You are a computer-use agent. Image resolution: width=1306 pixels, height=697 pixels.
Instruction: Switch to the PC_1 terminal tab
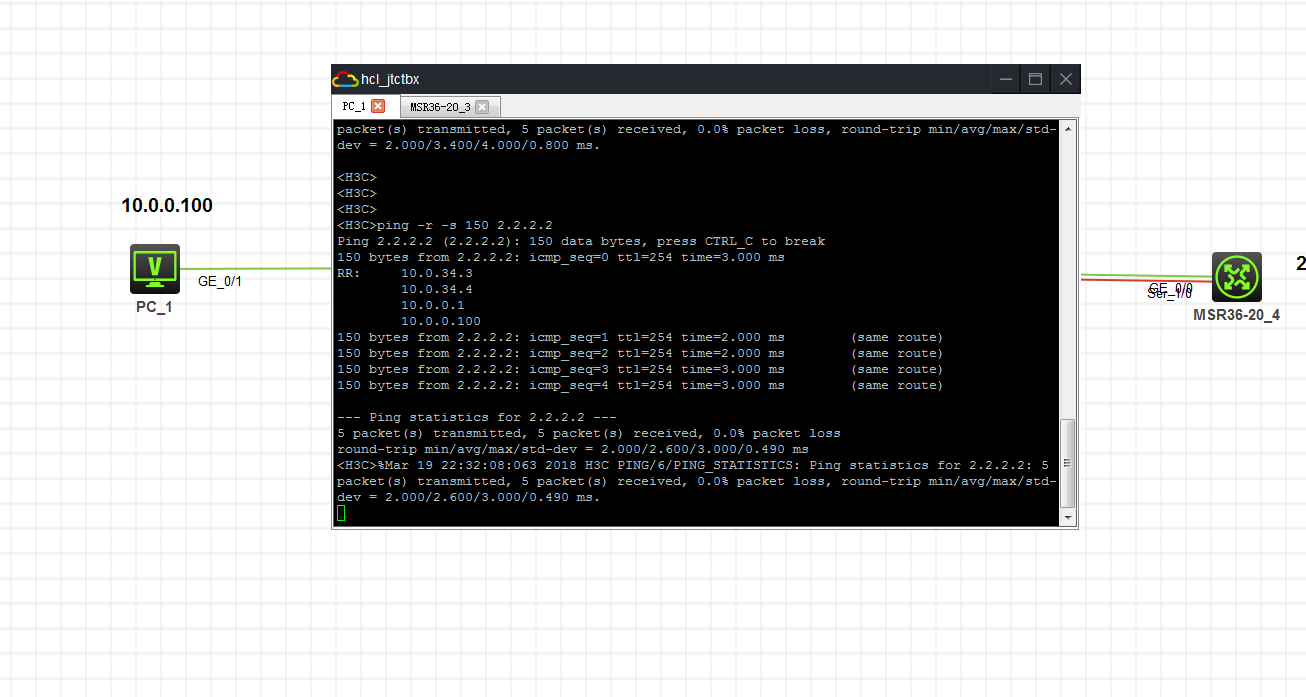coord(354,106)
